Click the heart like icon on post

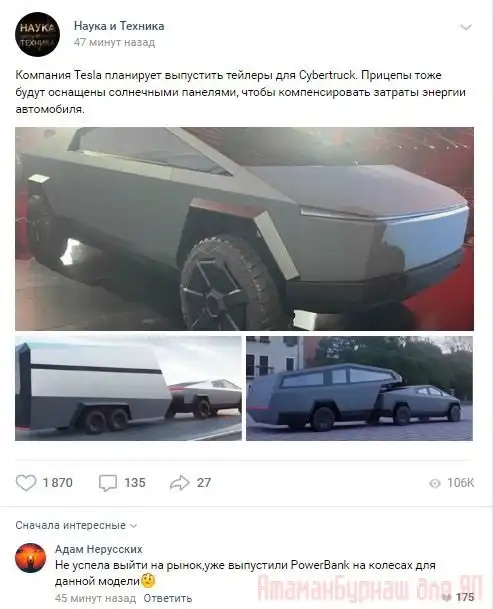(26, 483)
